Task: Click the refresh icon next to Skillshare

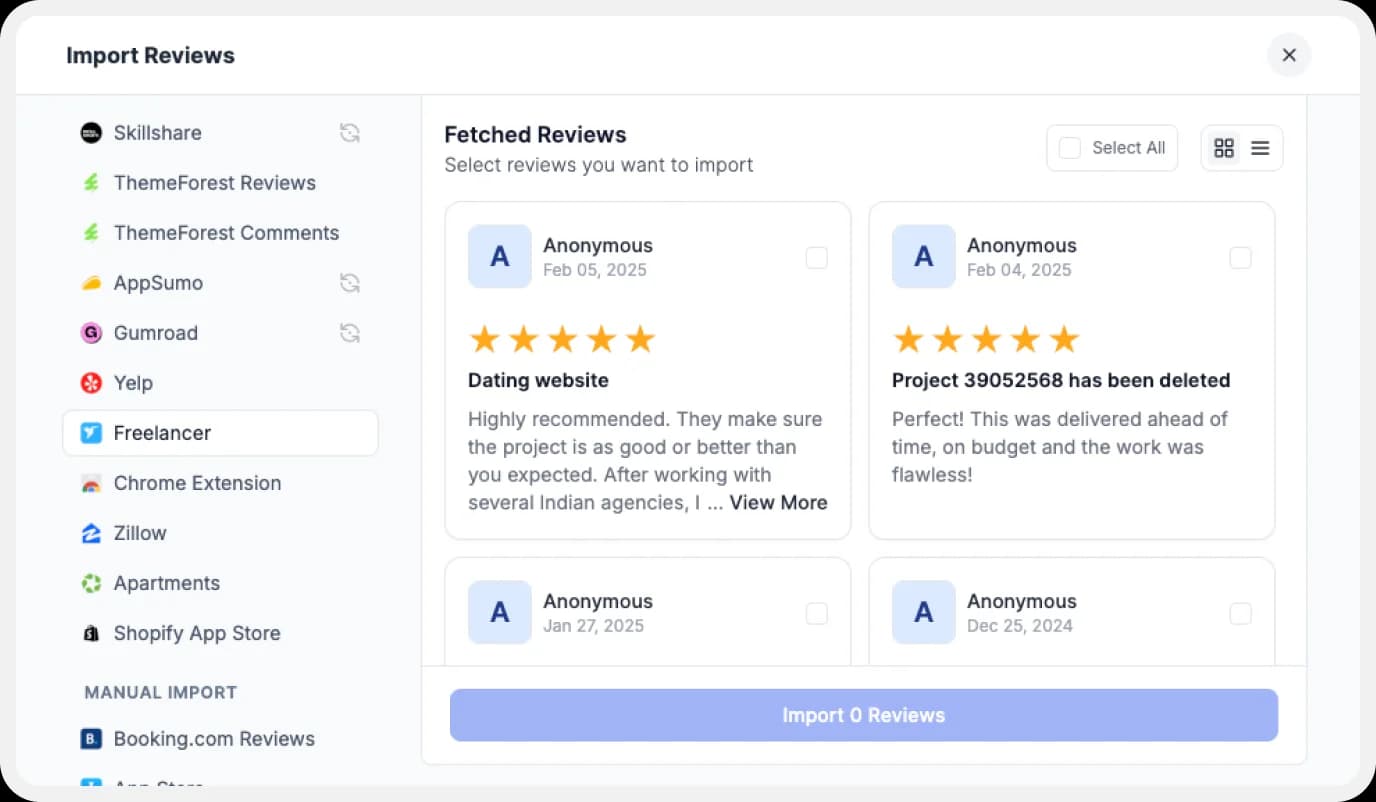Action: (x=349, y=133)
